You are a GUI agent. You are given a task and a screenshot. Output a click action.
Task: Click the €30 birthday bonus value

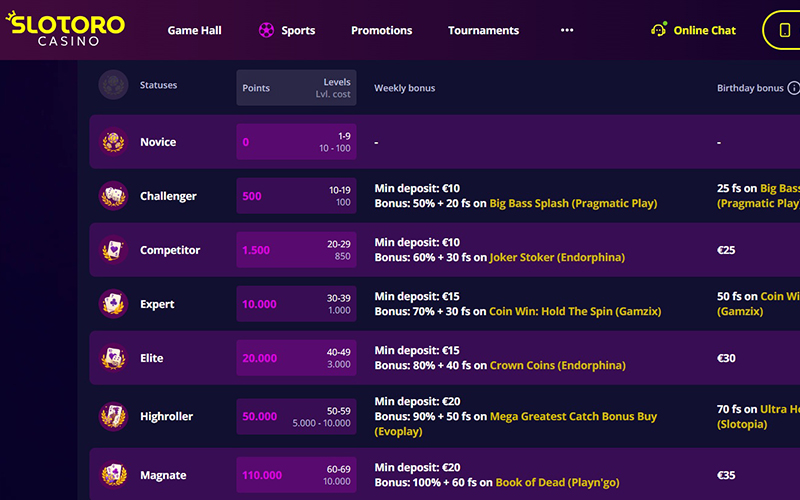click(726, 358)
